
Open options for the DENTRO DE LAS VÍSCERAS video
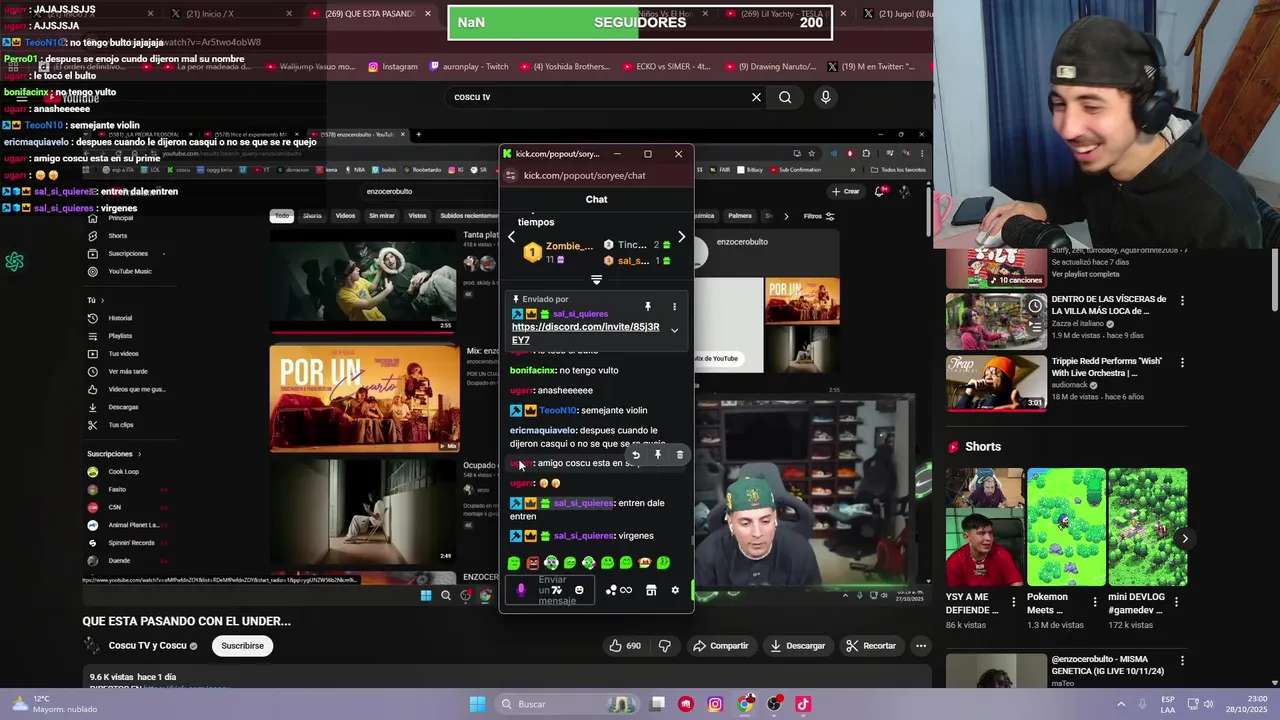click(1182, 300)
